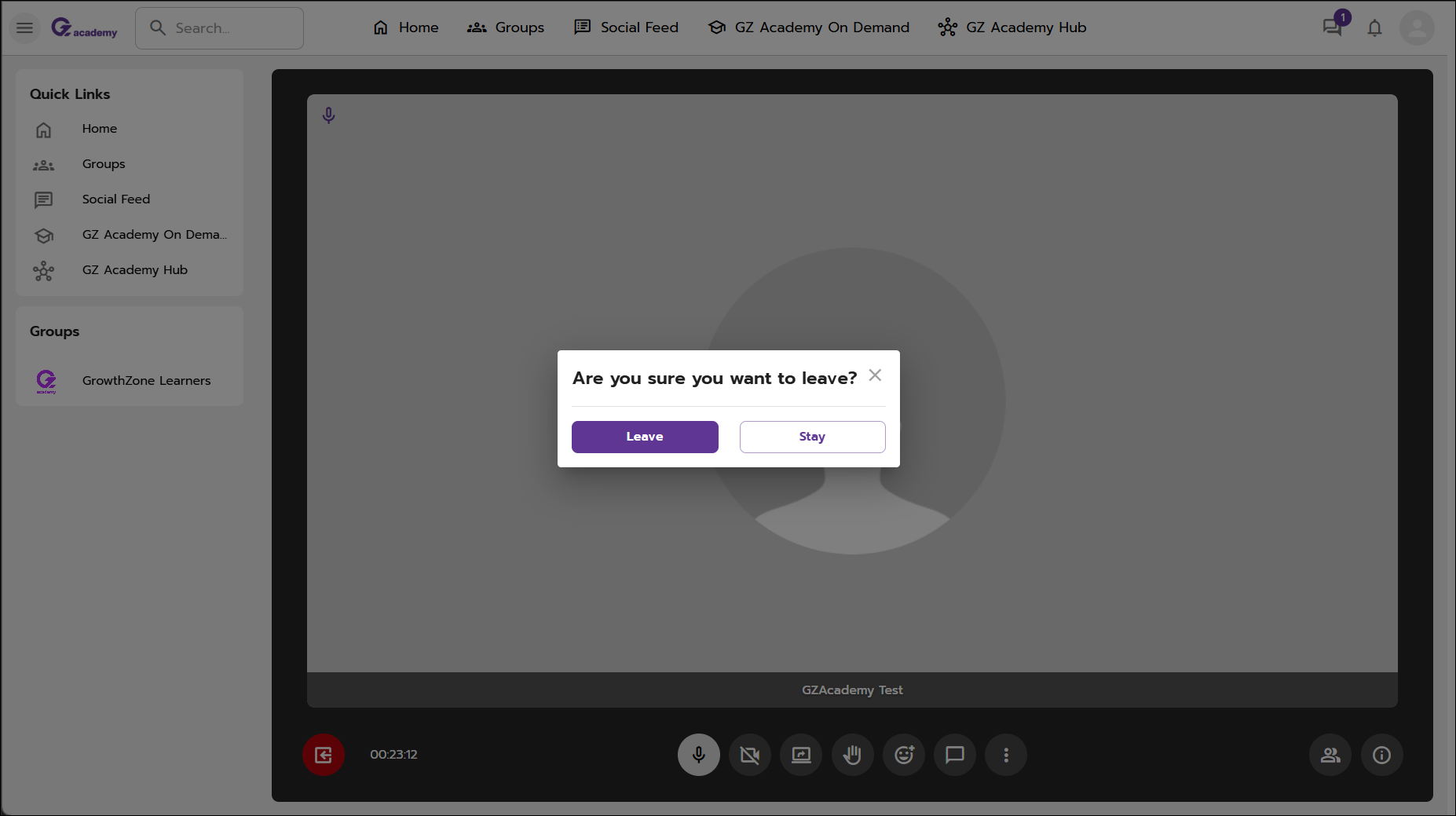Image resolution: width=1456 pixels, height=816 pixels.
Task: Open the notifications bell
Action: [1374, 28]
